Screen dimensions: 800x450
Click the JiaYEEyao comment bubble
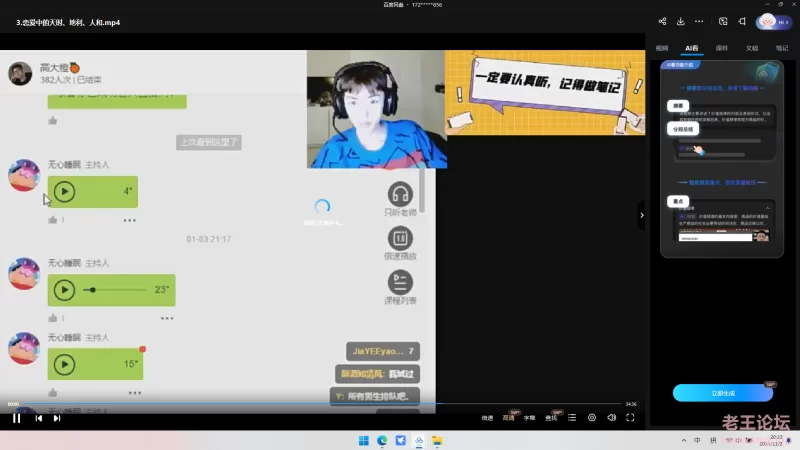tap(383, 351)
